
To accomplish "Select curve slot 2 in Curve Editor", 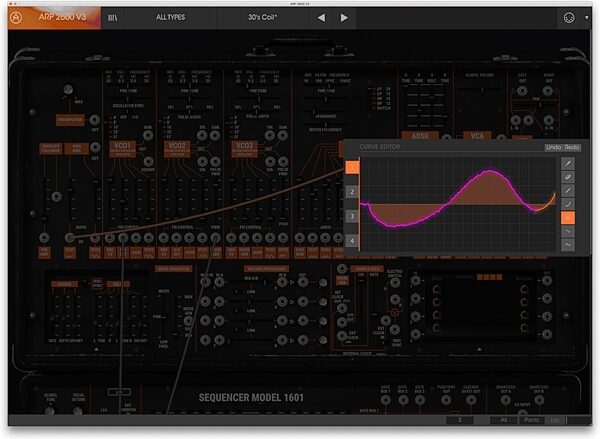I will point(352,192).
